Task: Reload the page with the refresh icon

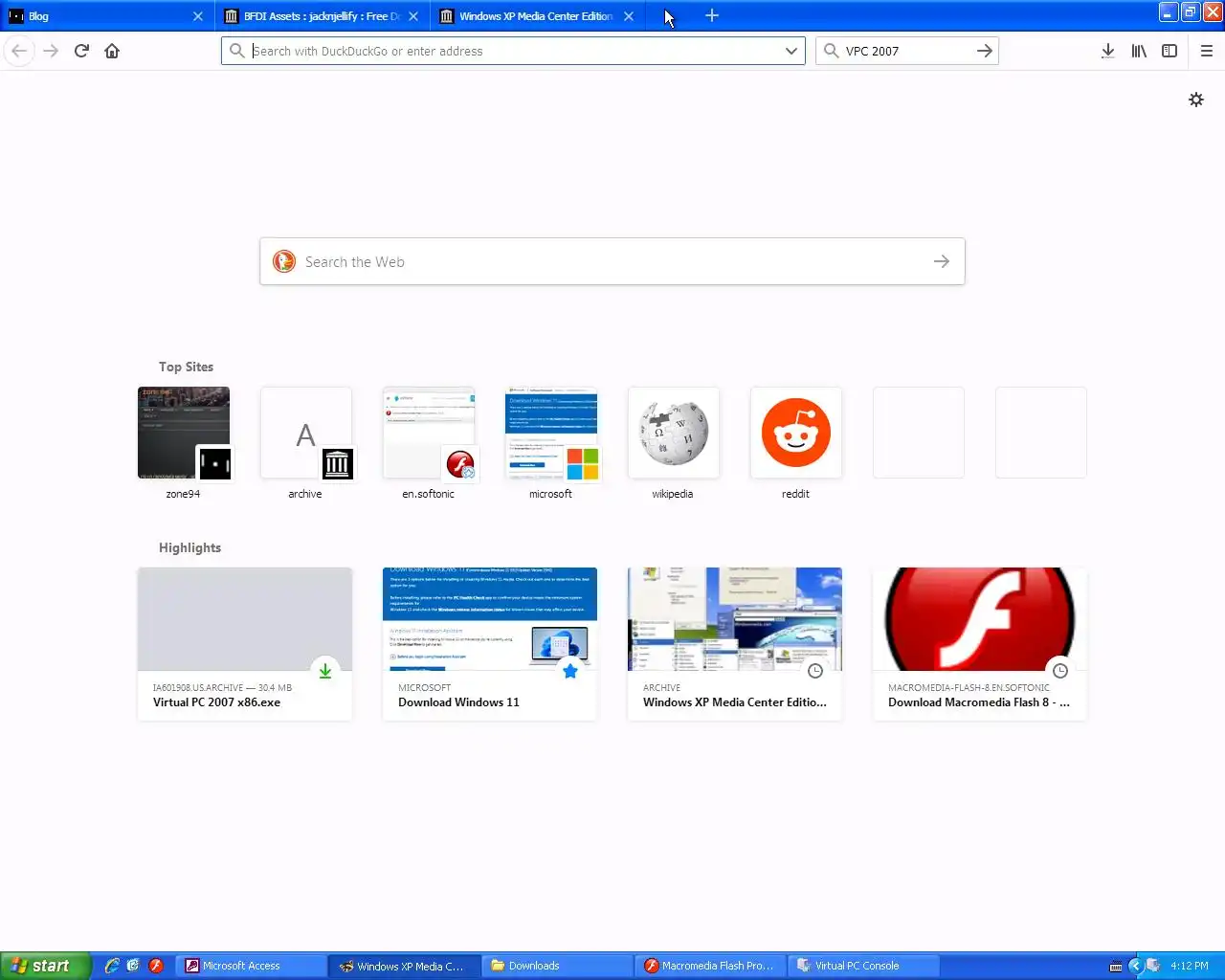Action: click(81, 51)
